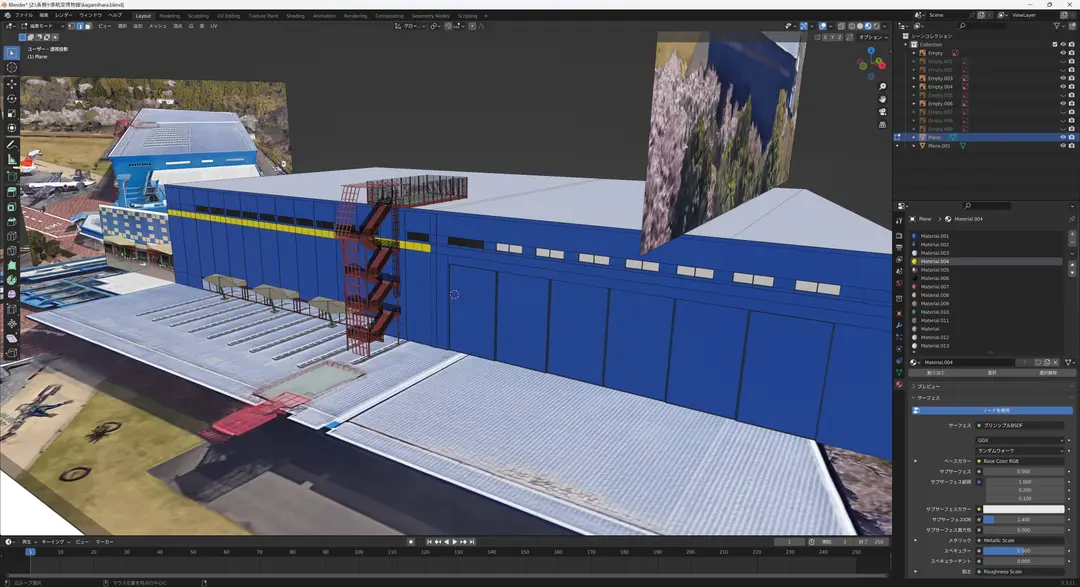Disable render camera icon for Empty.006
The height and width of the screenshot is (587, 1080).
1071,103
